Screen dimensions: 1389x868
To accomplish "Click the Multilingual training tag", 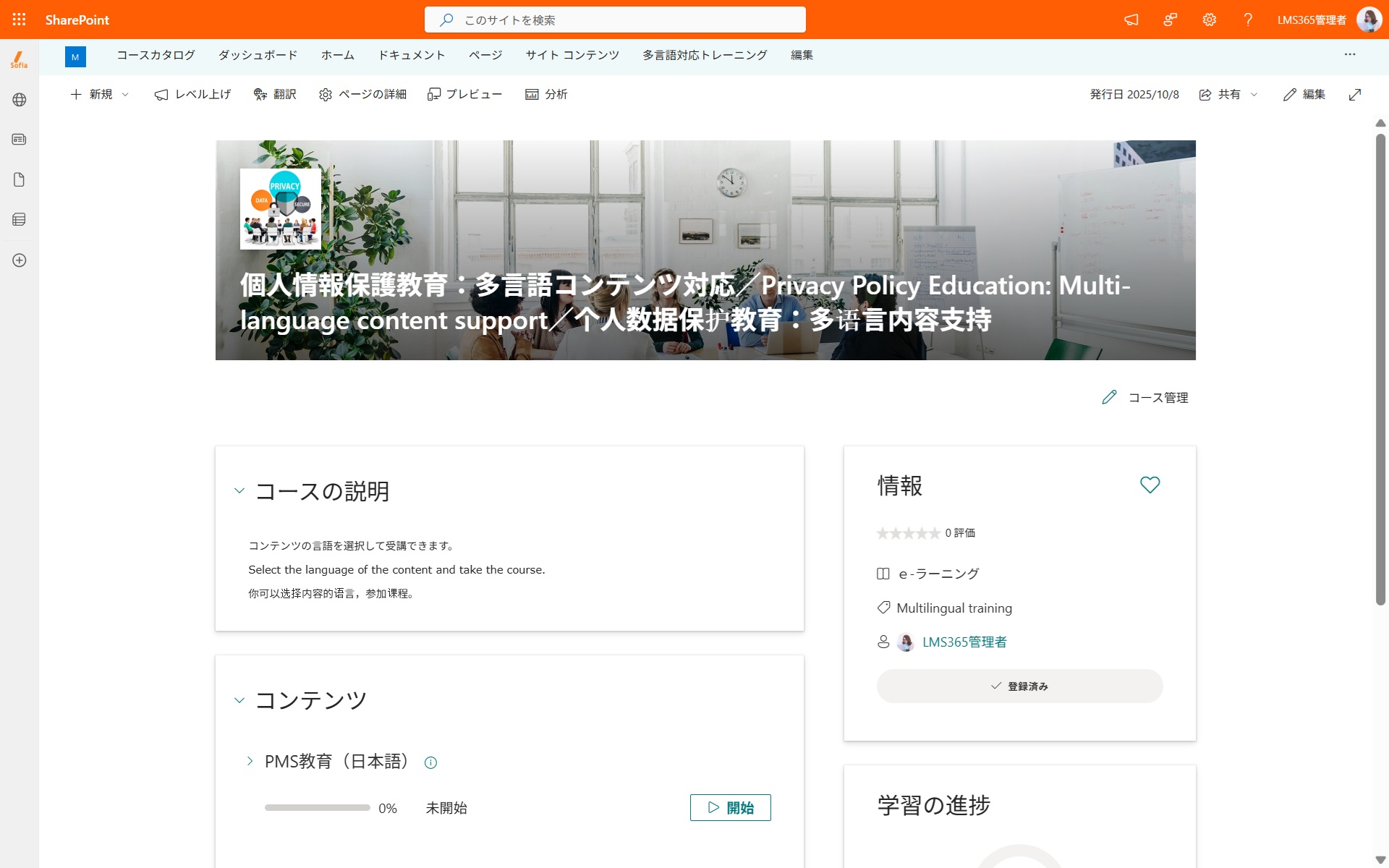I will click(953, 608).
